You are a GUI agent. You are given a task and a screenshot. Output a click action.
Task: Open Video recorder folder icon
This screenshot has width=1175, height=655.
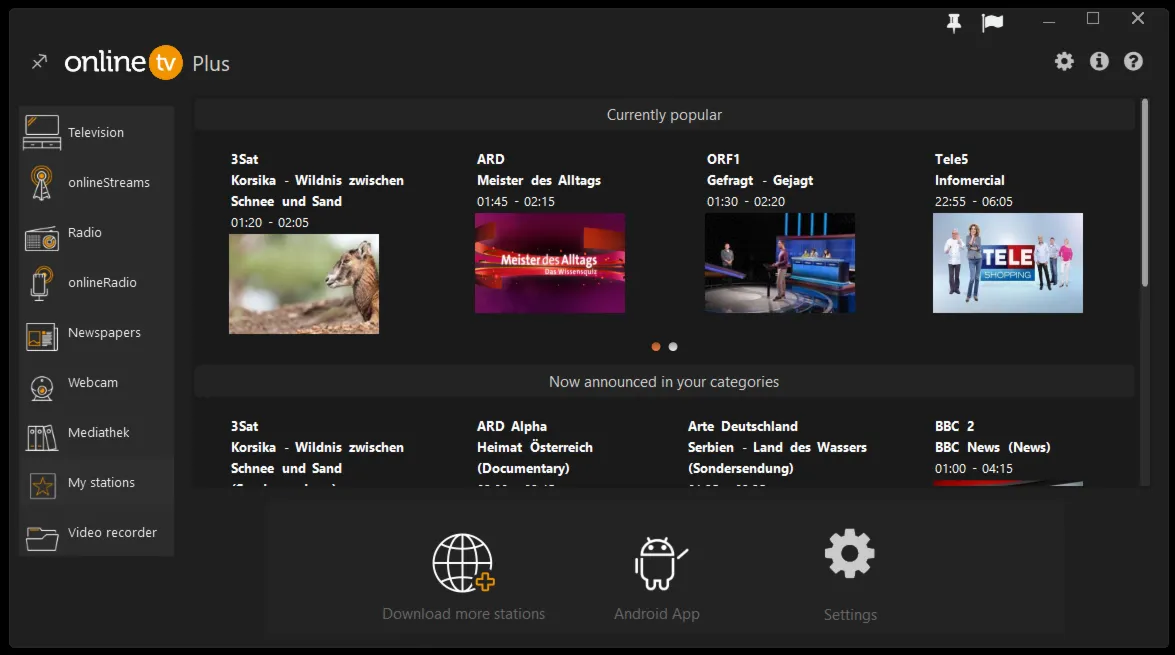[x=42, y=538]
